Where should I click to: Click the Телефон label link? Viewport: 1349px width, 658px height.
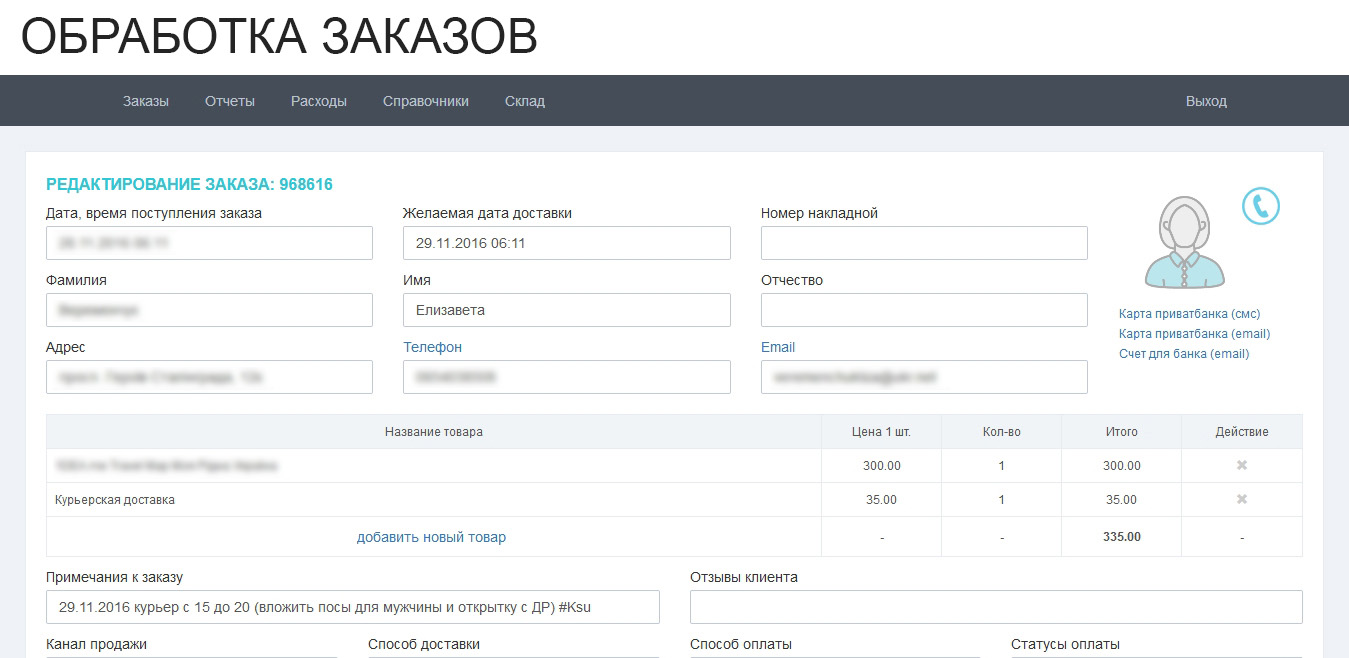tap(432, 347)
